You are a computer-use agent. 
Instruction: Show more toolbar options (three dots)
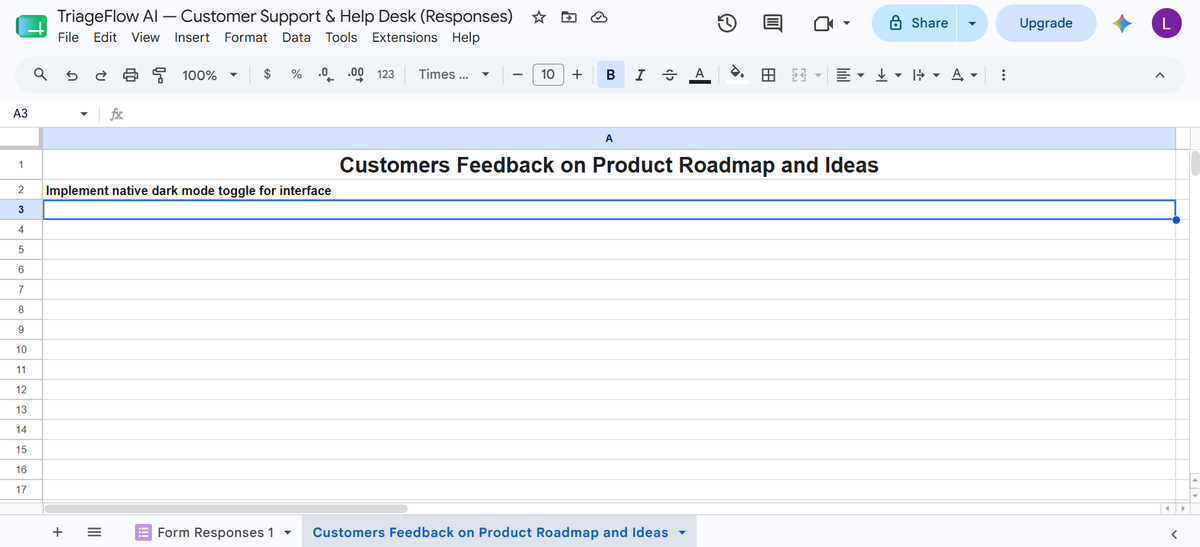pos(1003,74)
